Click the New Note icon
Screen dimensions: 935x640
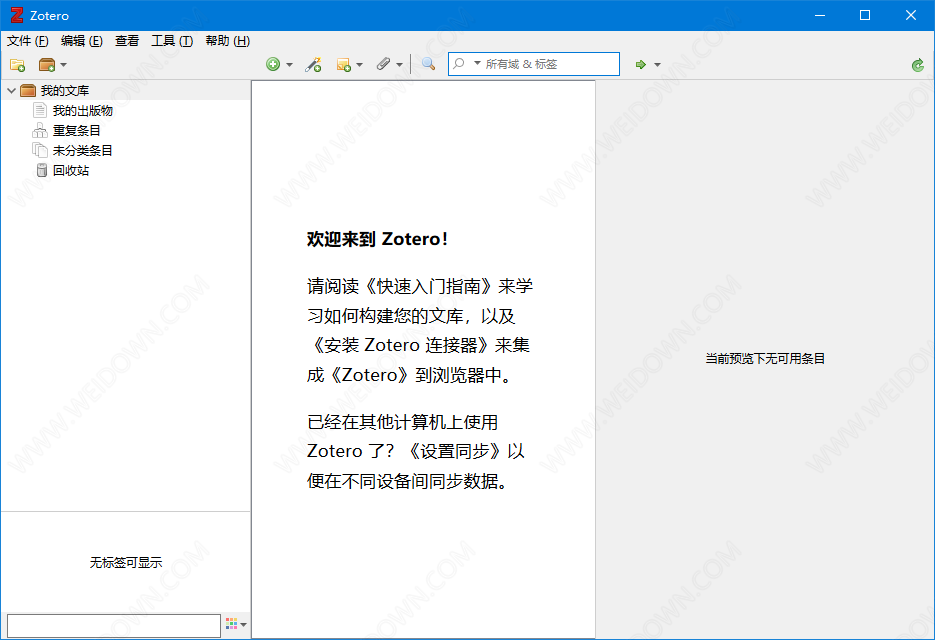click(343, 64)
